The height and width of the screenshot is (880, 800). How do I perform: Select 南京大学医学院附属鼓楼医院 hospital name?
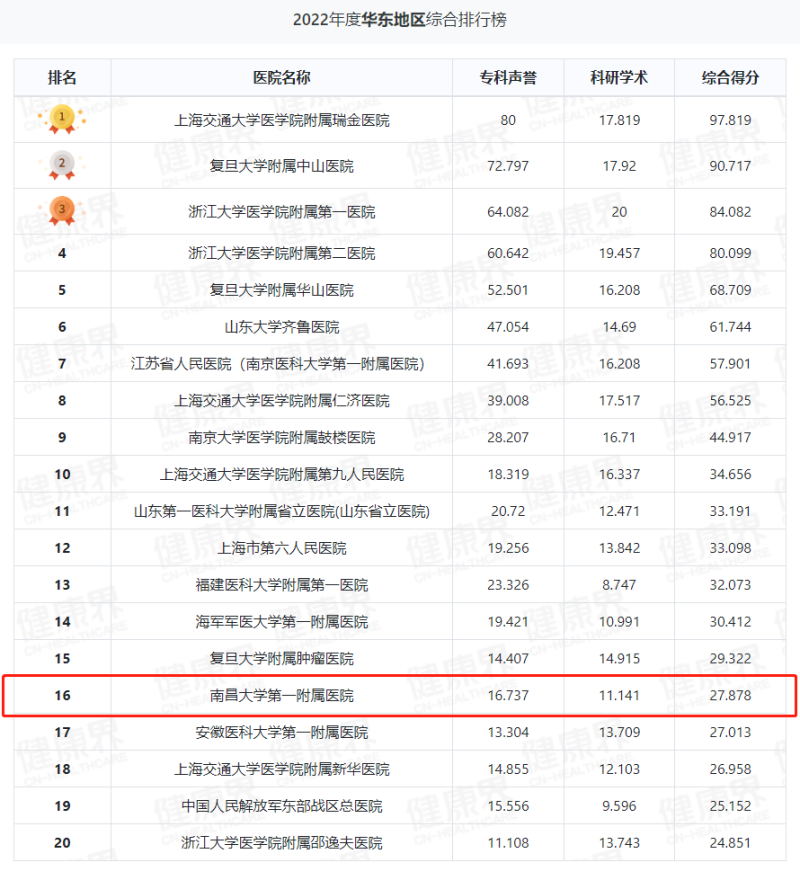pos(281,438)
